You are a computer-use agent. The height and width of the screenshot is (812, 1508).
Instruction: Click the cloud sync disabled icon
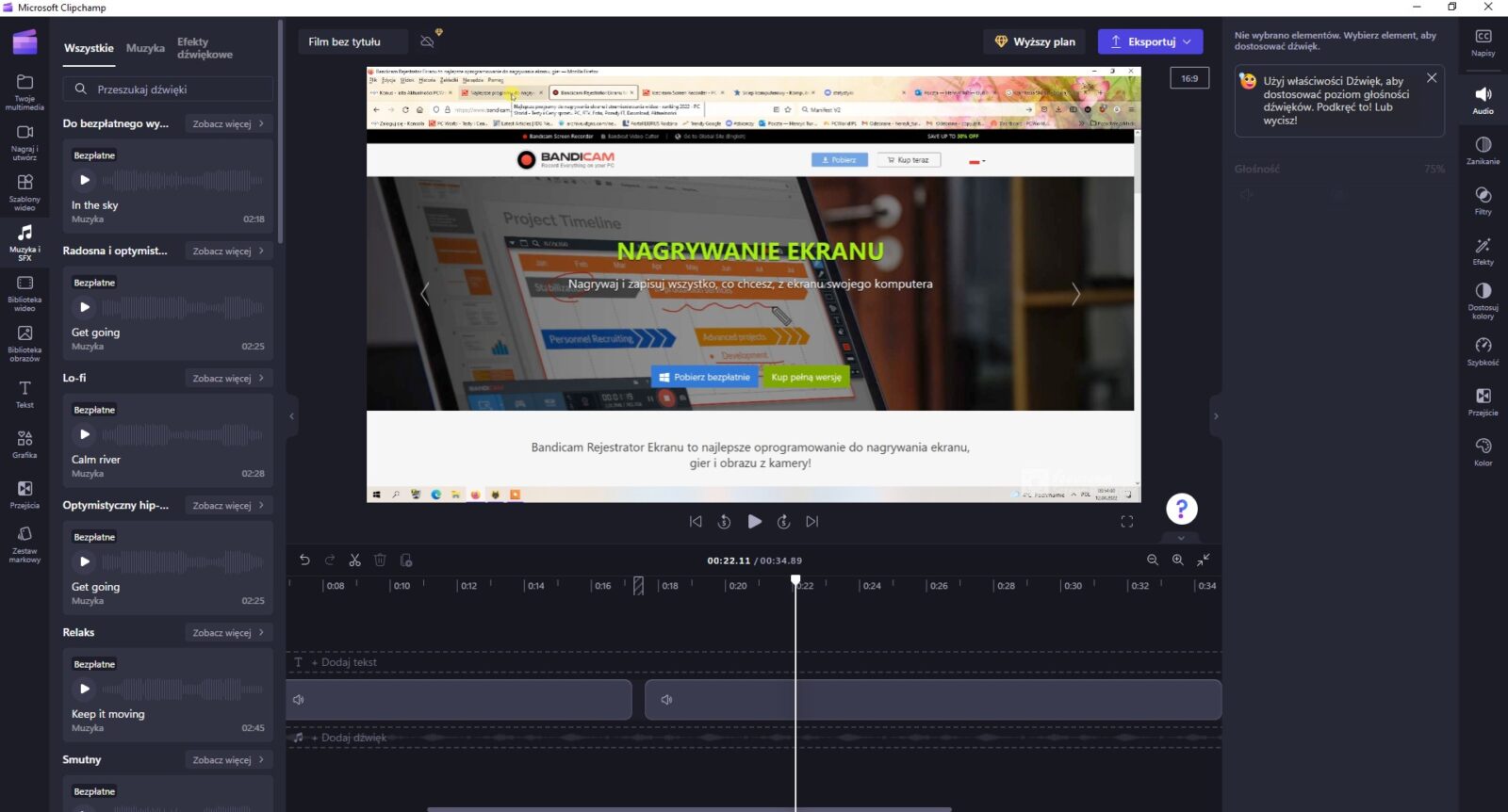pyautogui.click(x=428, y=41)
